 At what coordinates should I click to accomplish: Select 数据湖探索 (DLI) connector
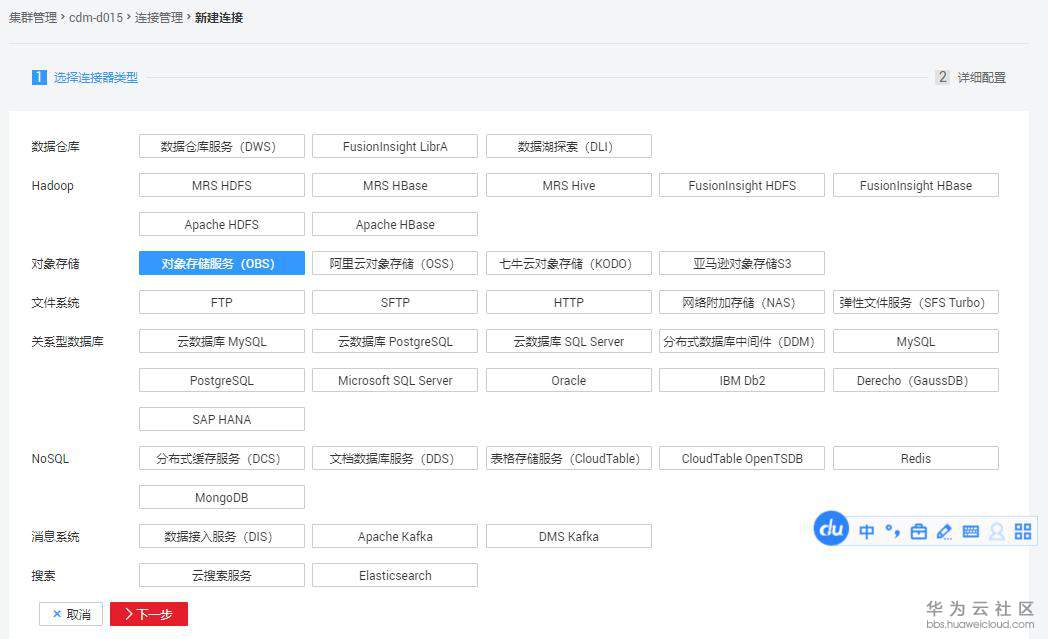(x=569, y=146)
